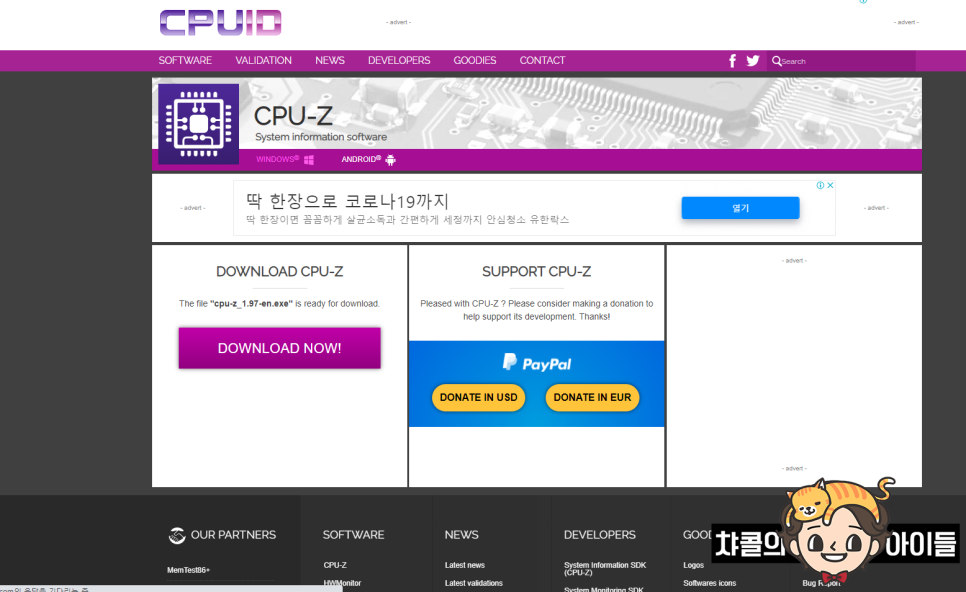This screenshot has width=966, height=592.
Task: Click the search magnifier icon
Action: [x=776, y=61]
